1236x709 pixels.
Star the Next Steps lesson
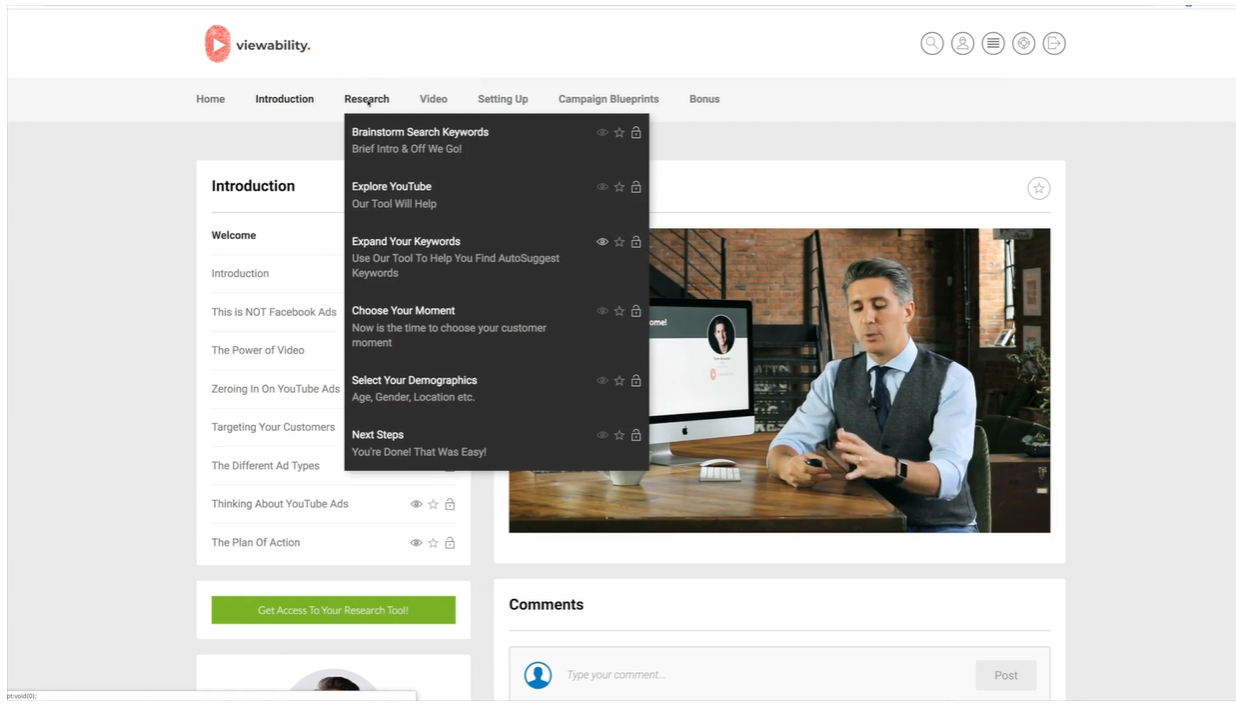coord(619,435)
